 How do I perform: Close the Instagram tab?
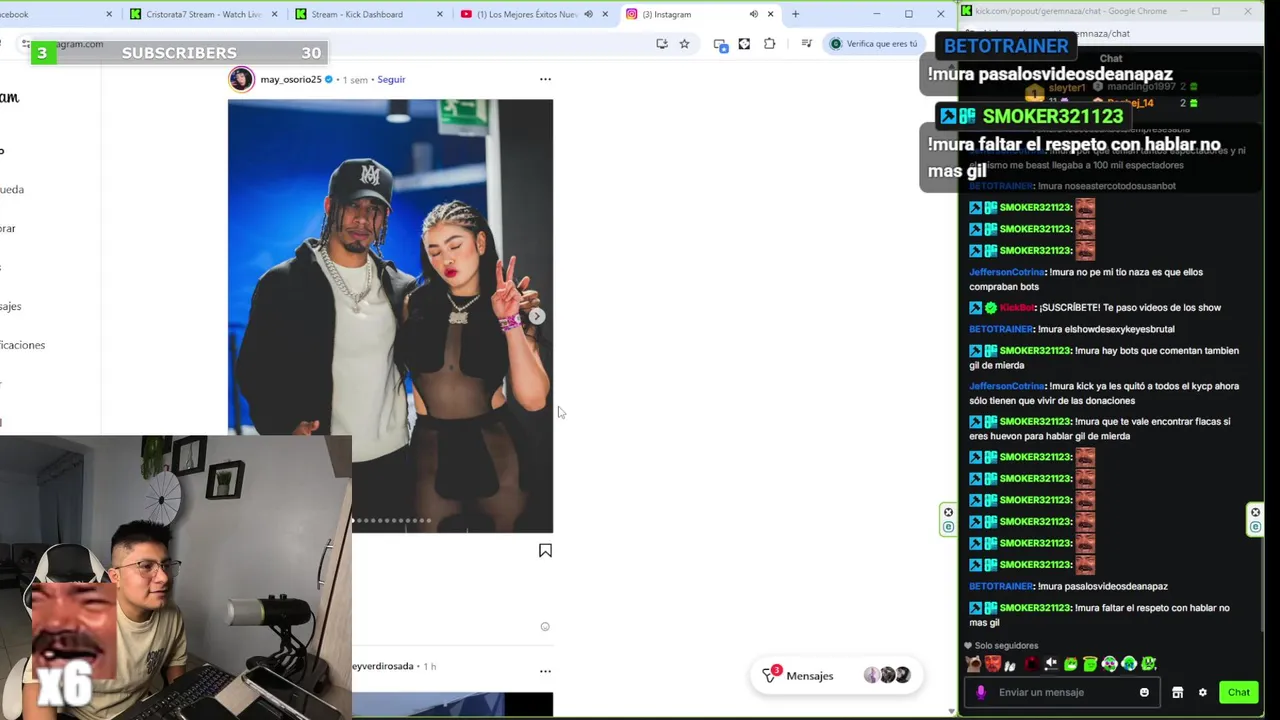[770, 14]
